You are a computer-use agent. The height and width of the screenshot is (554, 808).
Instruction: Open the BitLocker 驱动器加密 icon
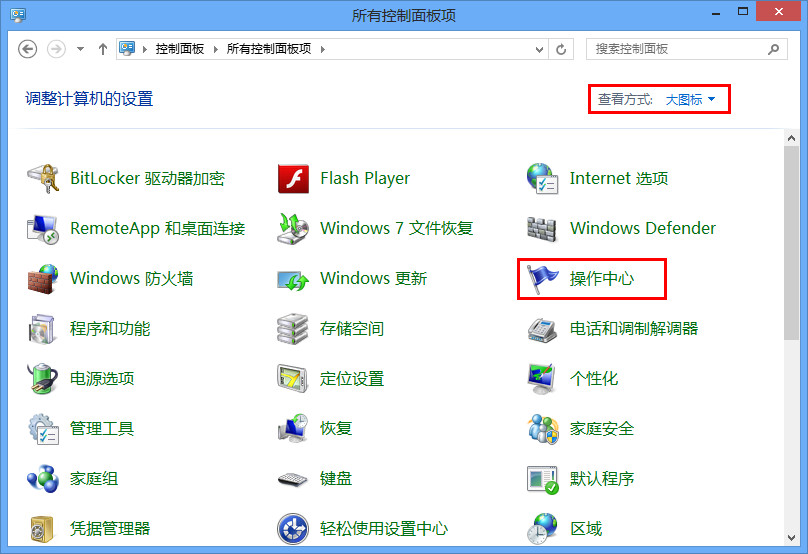[x=42, y=179]
